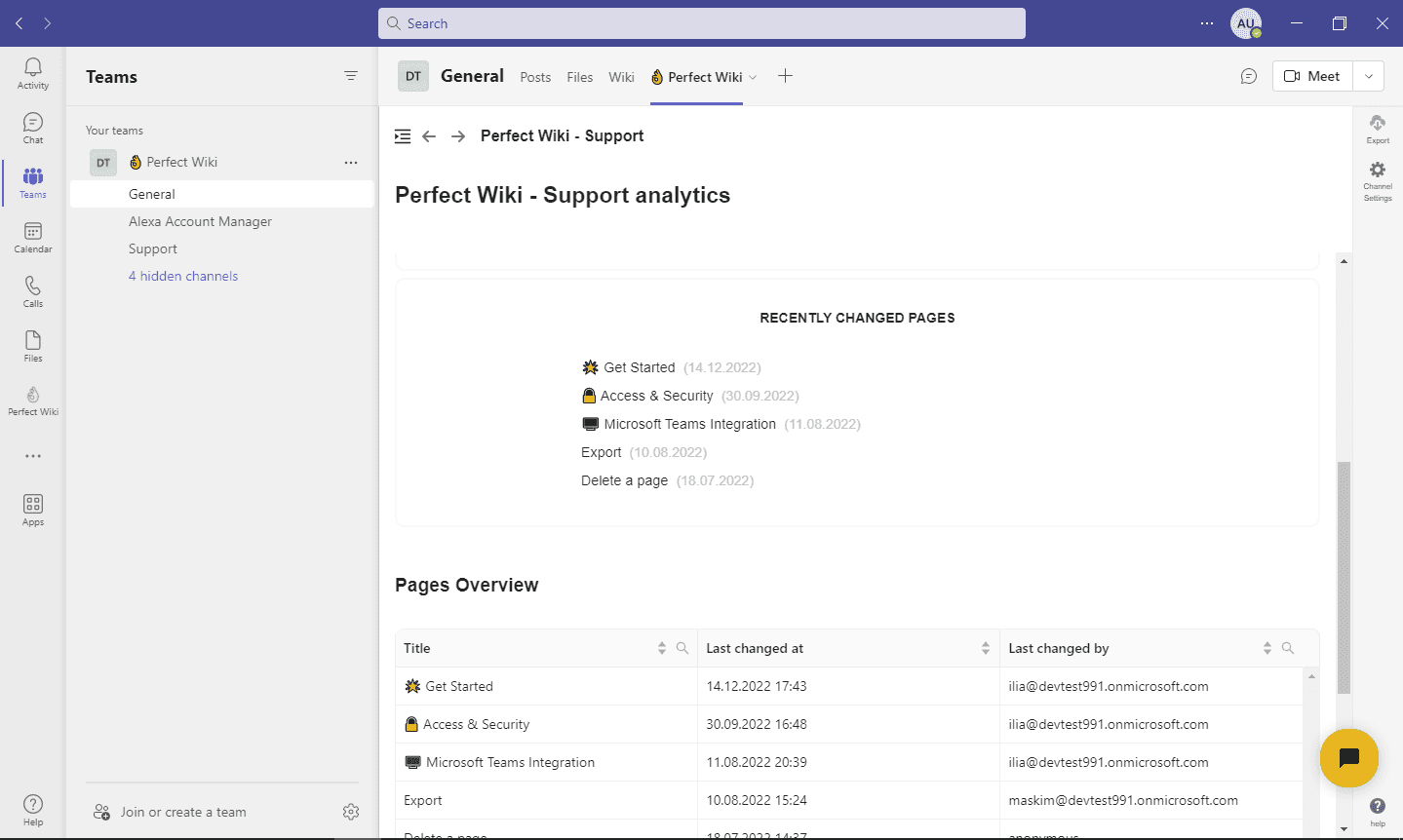Click the page scrollbar up arrow
Image resolution: width=1403 pixels, height=840 pixels.
coord(1345,261)
